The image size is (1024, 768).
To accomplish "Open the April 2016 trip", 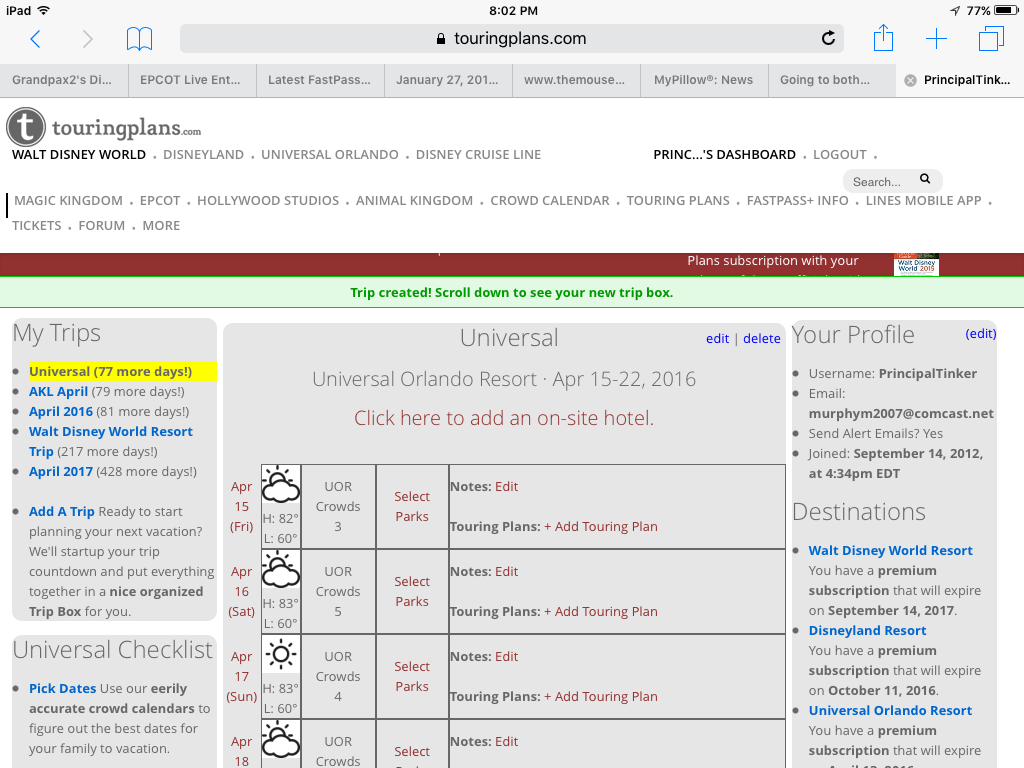I will point(61,411).
